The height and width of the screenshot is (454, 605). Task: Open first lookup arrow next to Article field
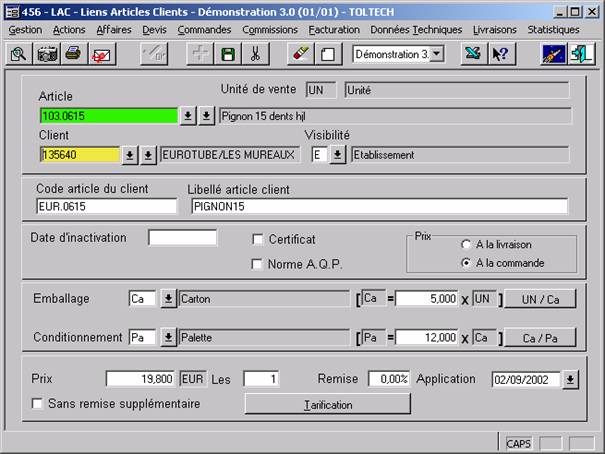pos(188,116)
